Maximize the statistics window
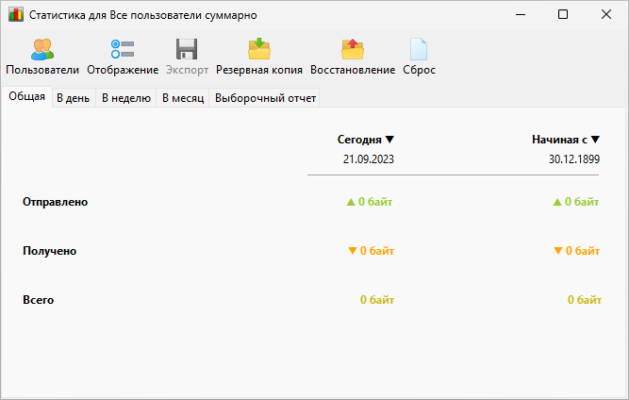 point(563,15)
